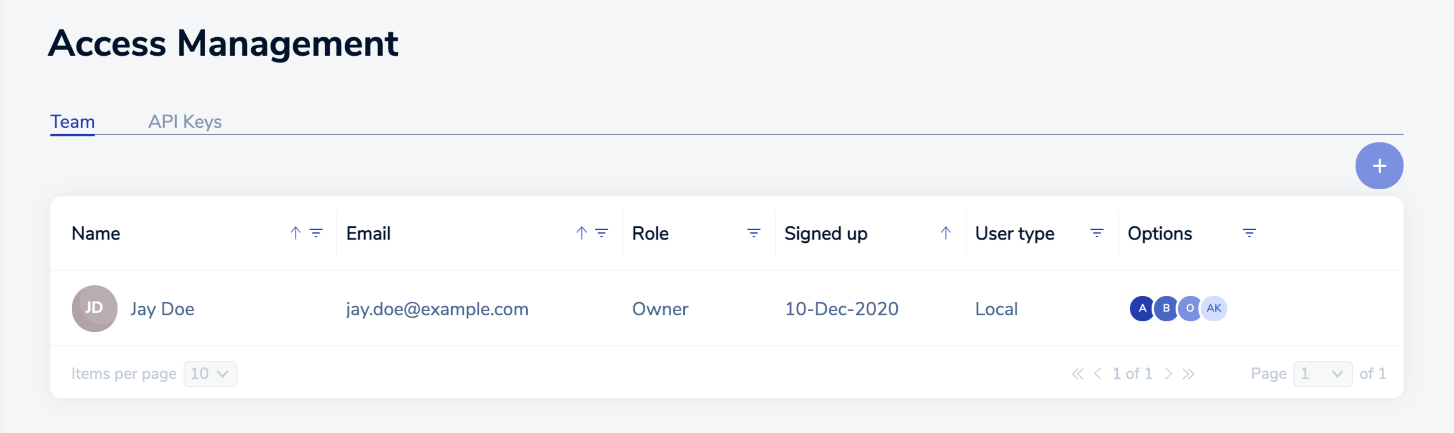The height and width of the screenshot is (433, 1454).
Task: Open the Email column filter icon
Action: (x=602, y=233)
